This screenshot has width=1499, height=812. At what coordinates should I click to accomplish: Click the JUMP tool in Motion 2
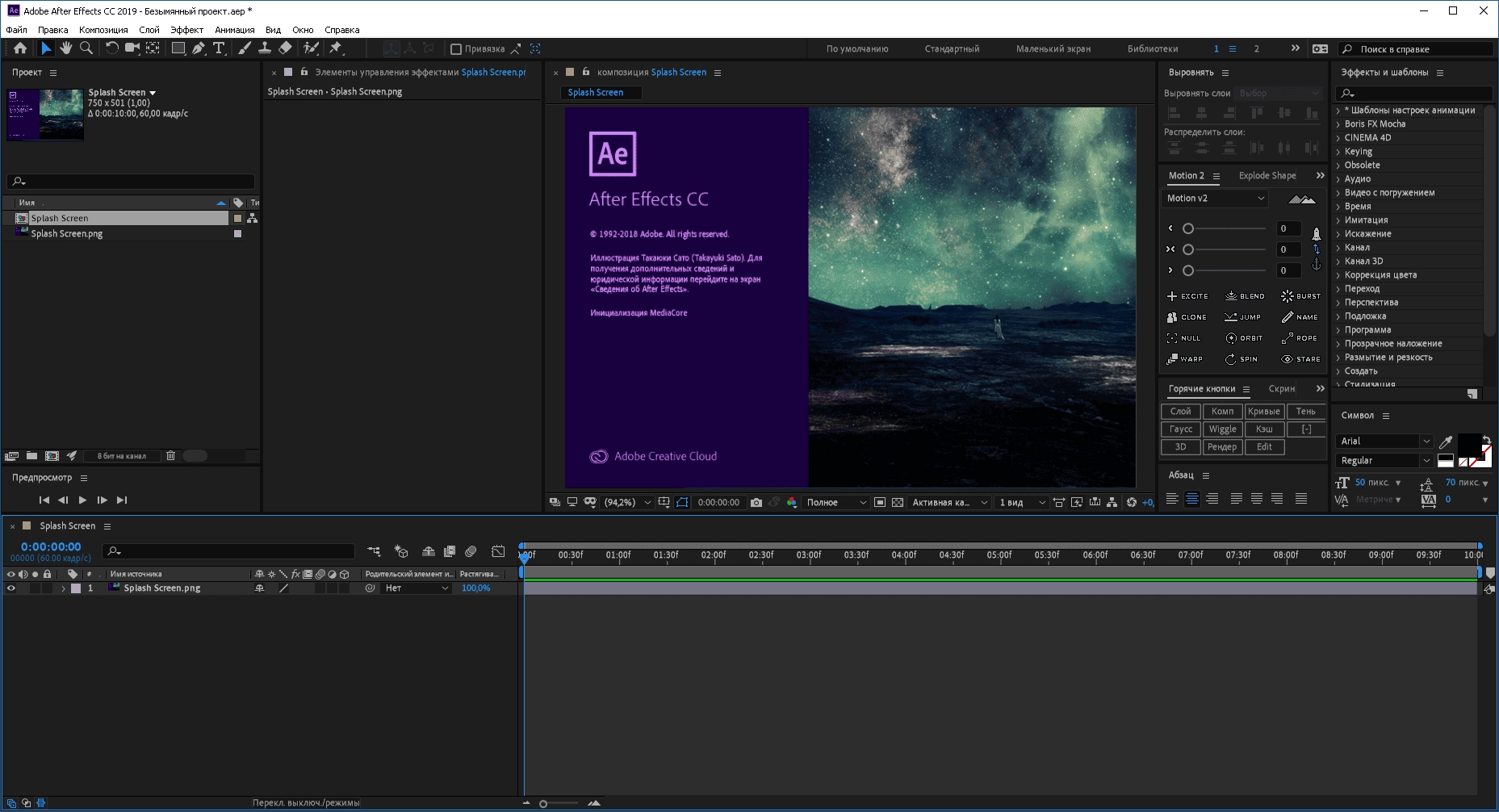[x=1243, y=317]
